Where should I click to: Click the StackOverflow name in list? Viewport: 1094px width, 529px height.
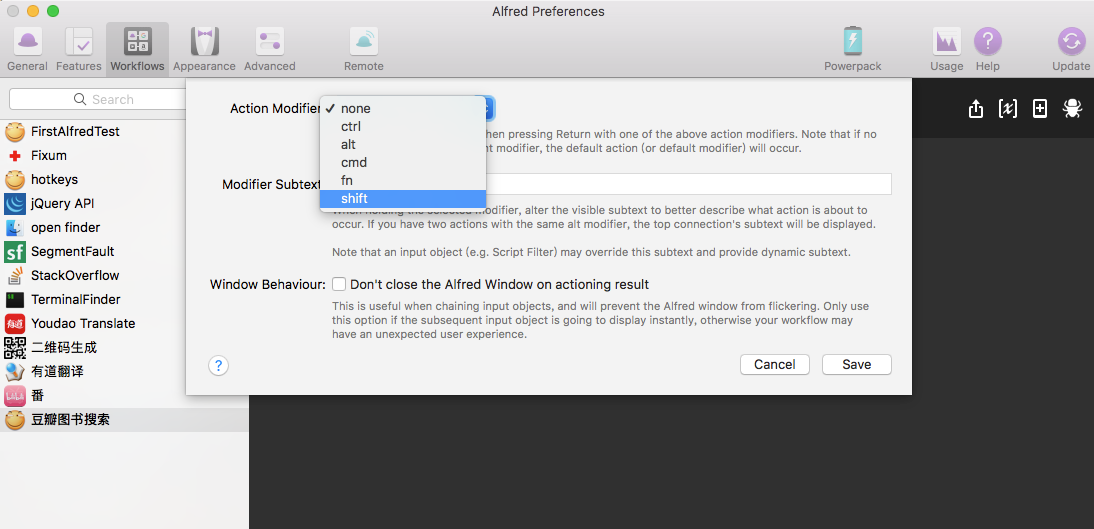[x=75, y=276]
